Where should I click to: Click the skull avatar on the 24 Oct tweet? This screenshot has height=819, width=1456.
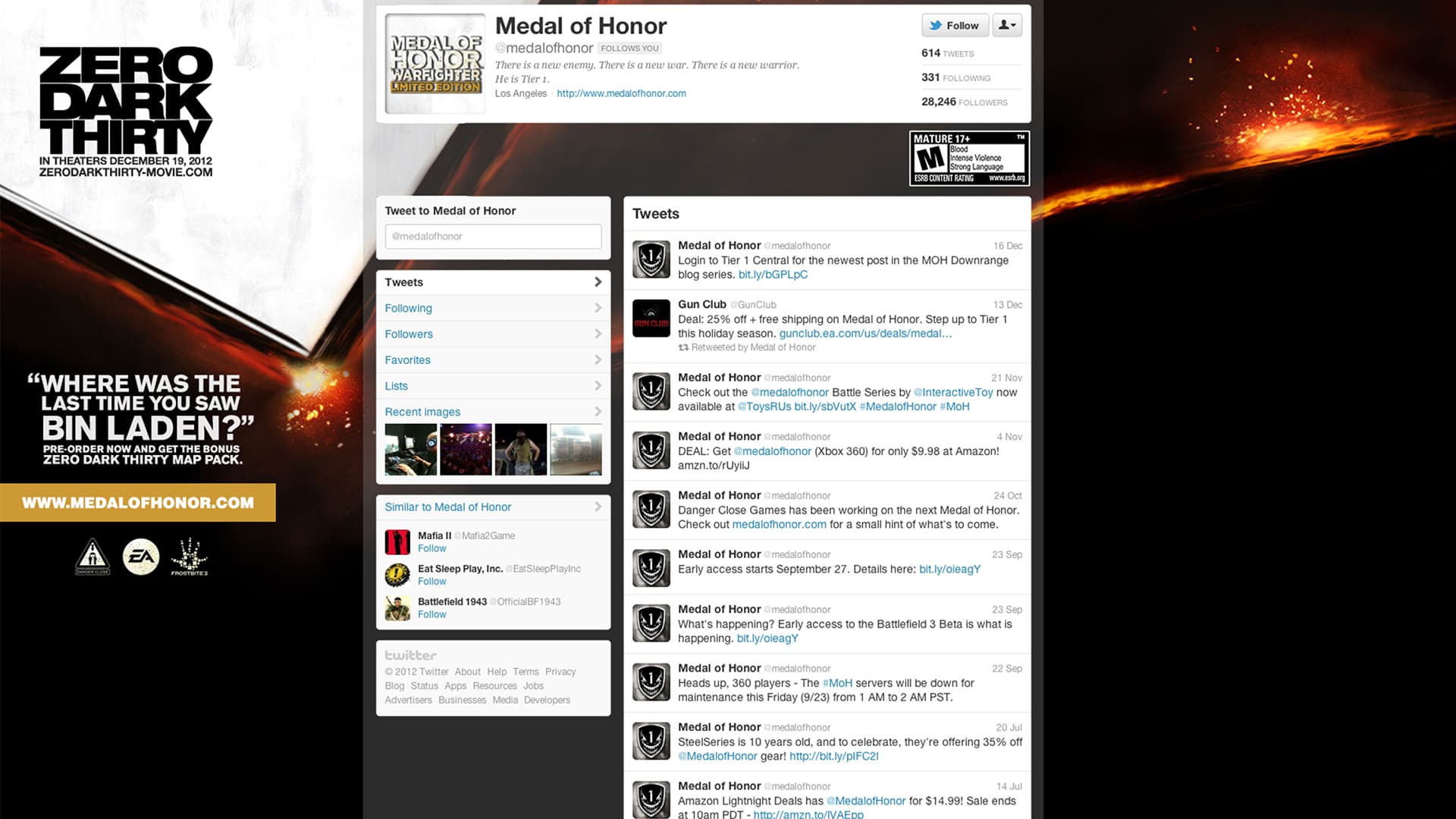pyautogui.click(x=651, y=510)
